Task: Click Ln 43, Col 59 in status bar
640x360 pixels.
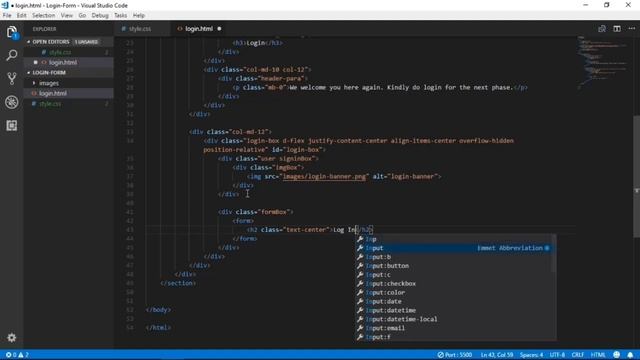Action: (x=496, y=355)
